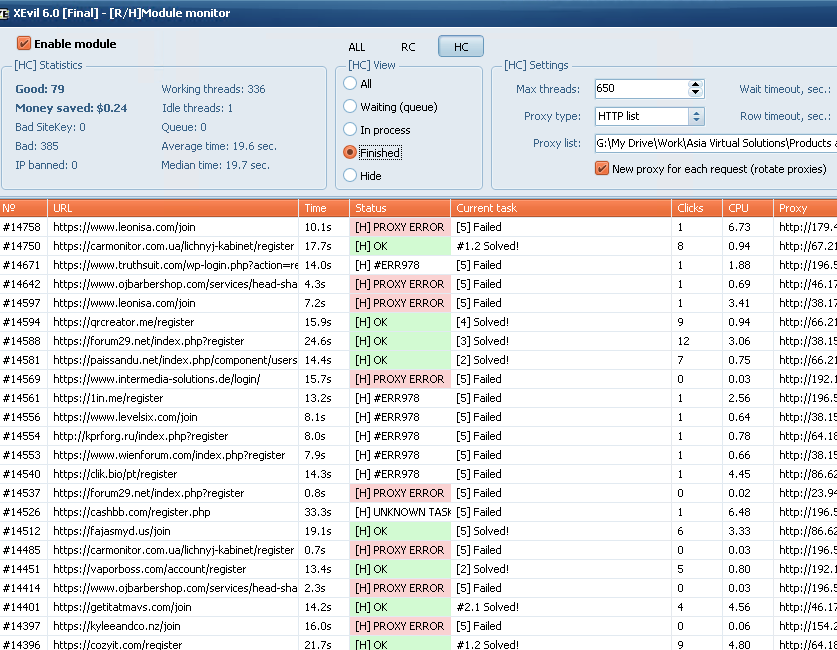Decrease Max threads with down arrow
837x650 pixels.
(x=695, y=93)
